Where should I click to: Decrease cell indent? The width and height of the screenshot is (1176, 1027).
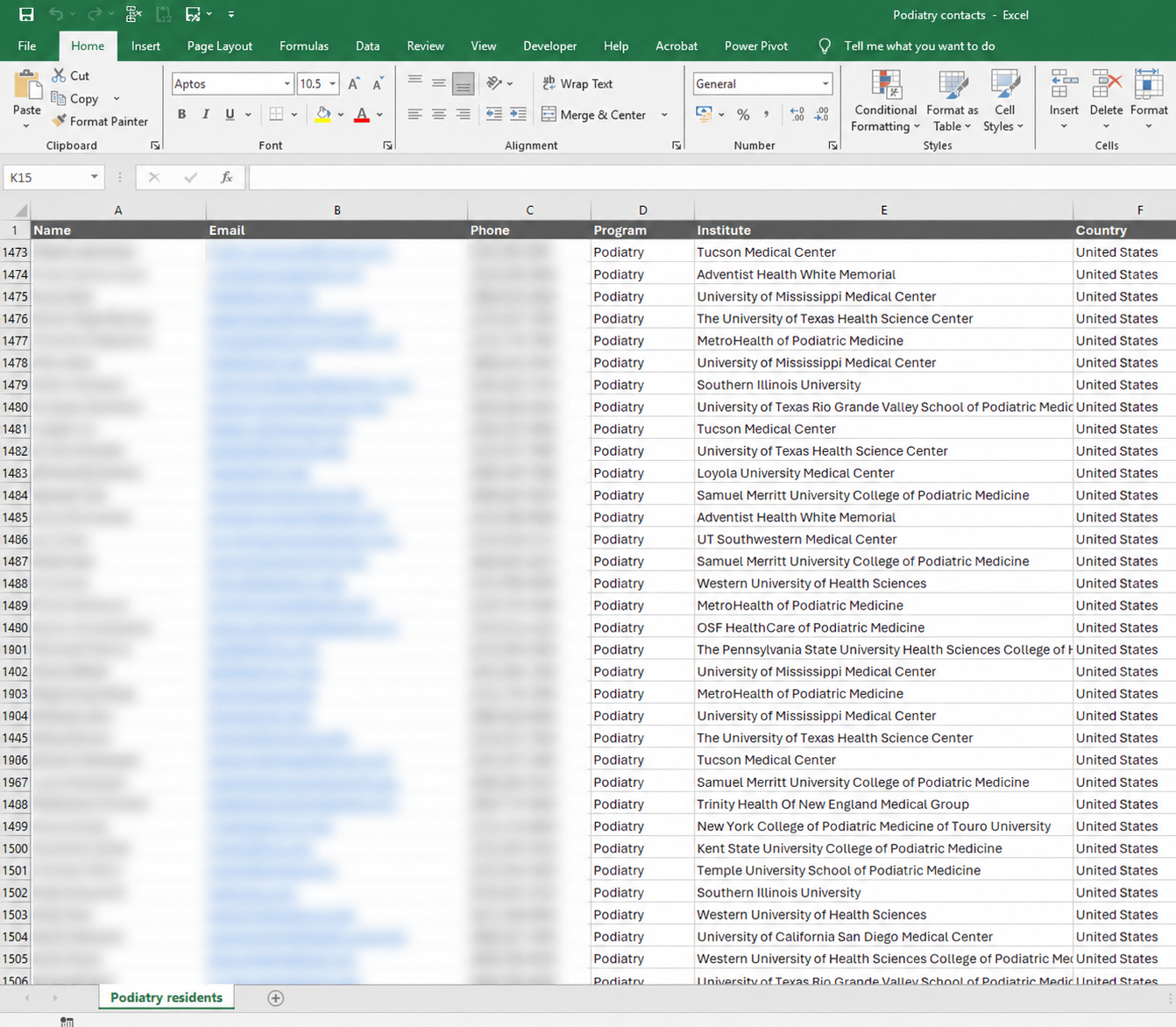[x=494, y=114]
